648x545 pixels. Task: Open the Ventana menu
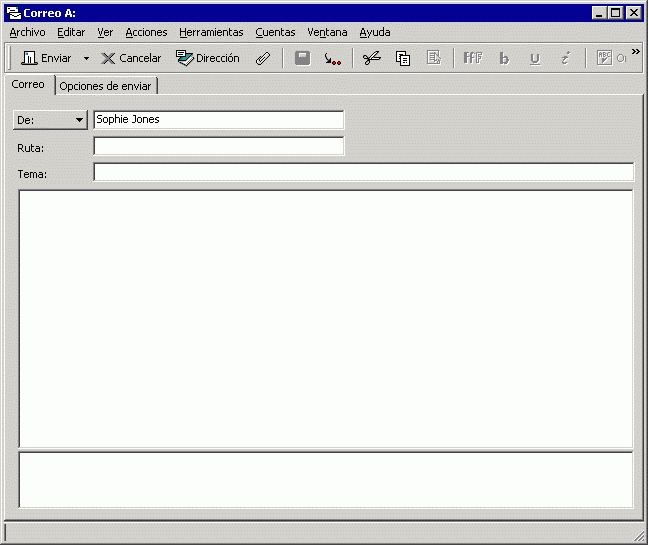[x=327, y=32]
